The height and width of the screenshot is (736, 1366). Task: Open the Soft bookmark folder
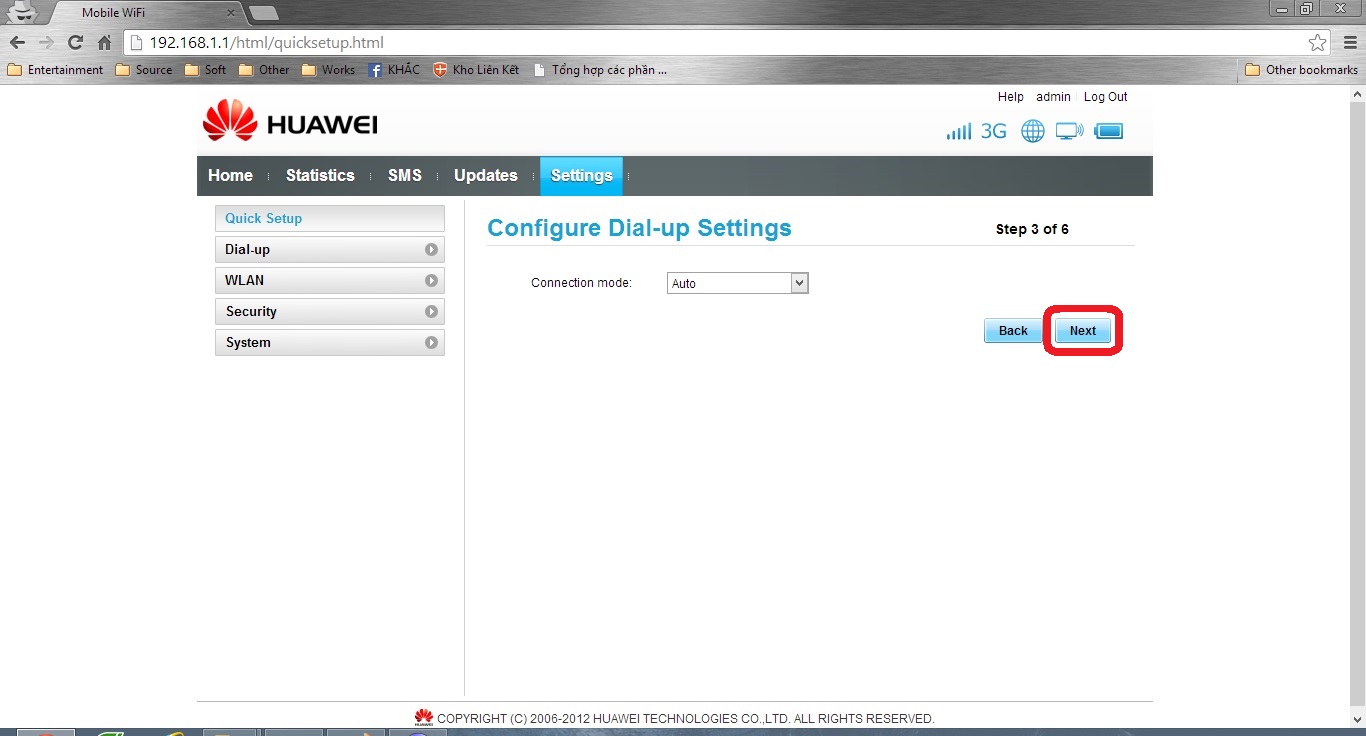pyautogui.click(x=206, y=70)
